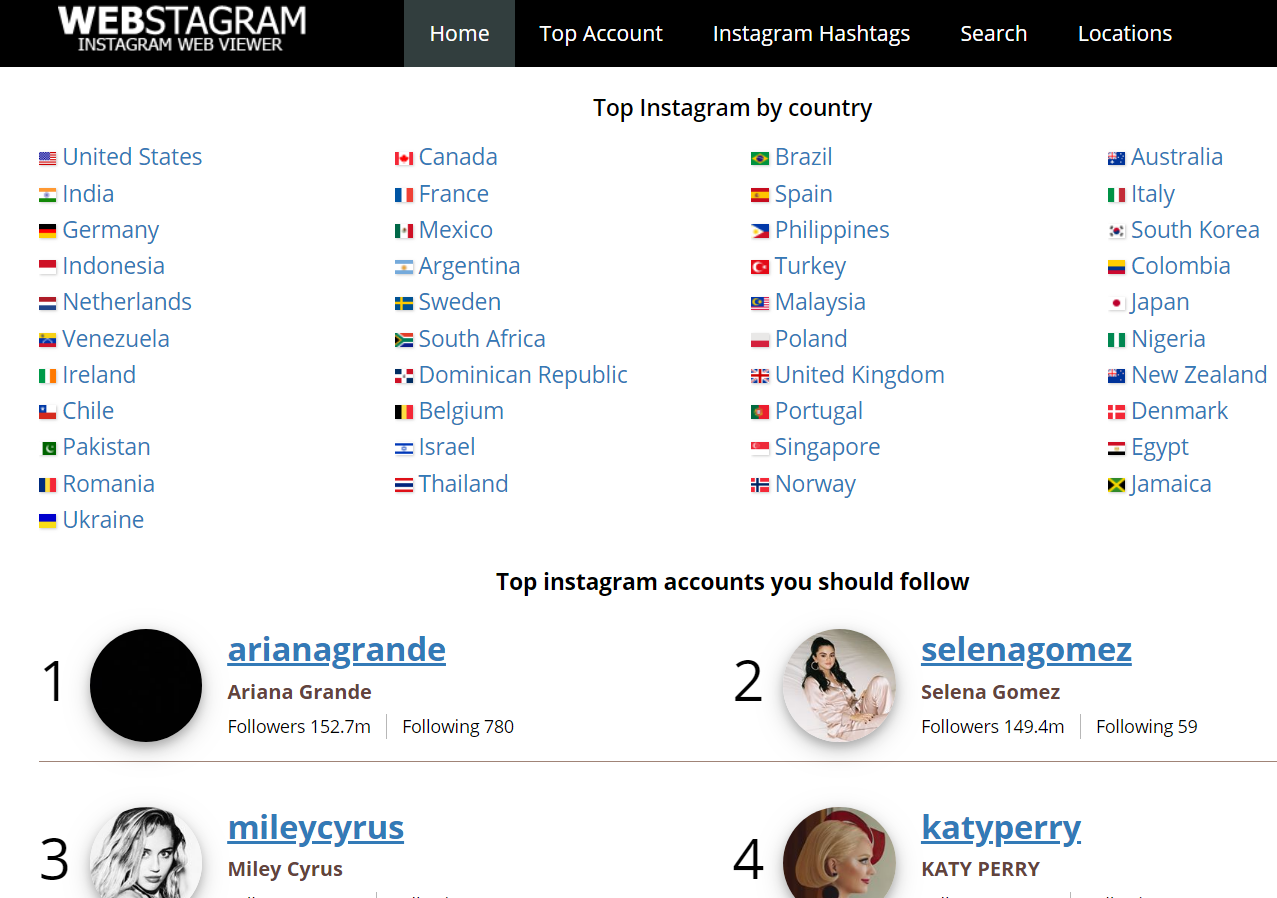The height and width of the screenshot is (898, 1277).
Task: Open the Pakistan country link
Action: click(106, 447)
